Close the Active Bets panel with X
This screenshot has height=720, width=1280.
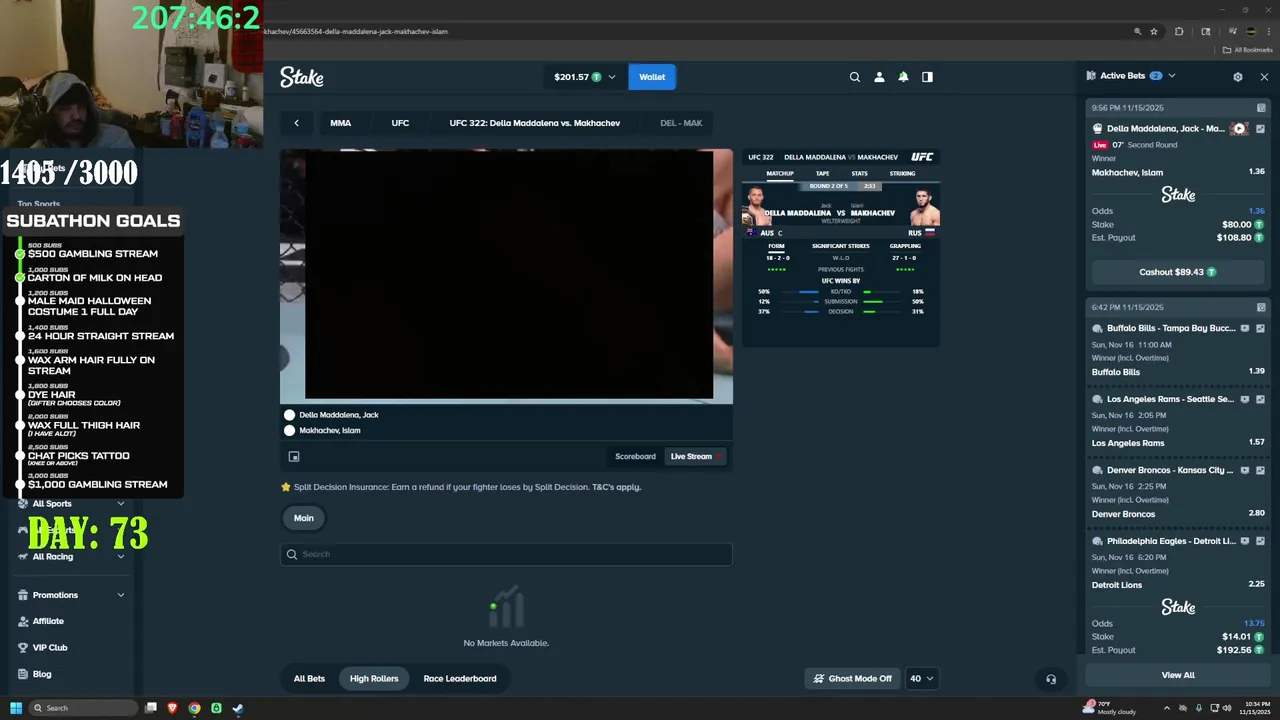[x=1264, y=76]
